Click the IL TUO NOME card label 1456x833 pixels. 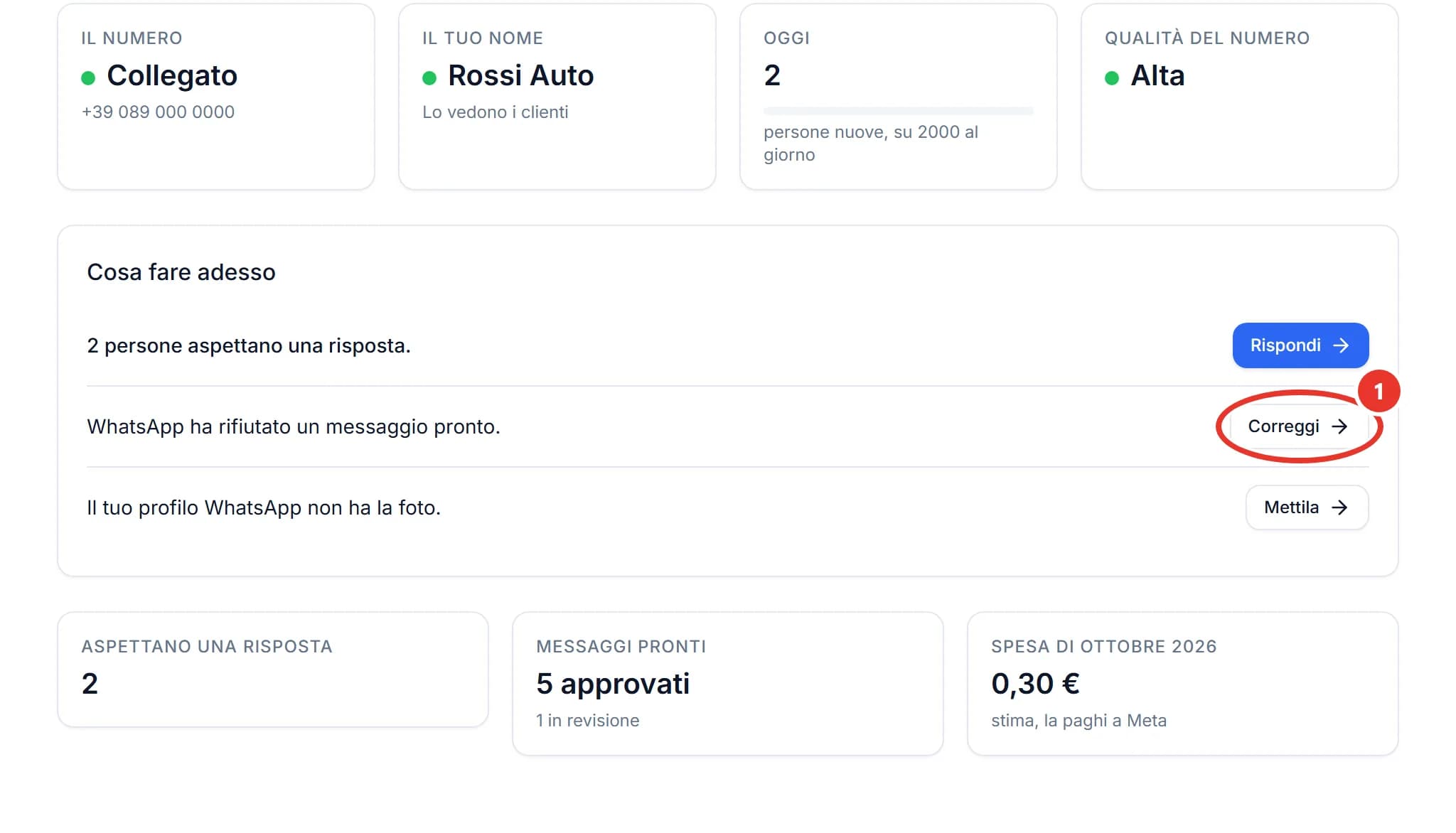483,38
